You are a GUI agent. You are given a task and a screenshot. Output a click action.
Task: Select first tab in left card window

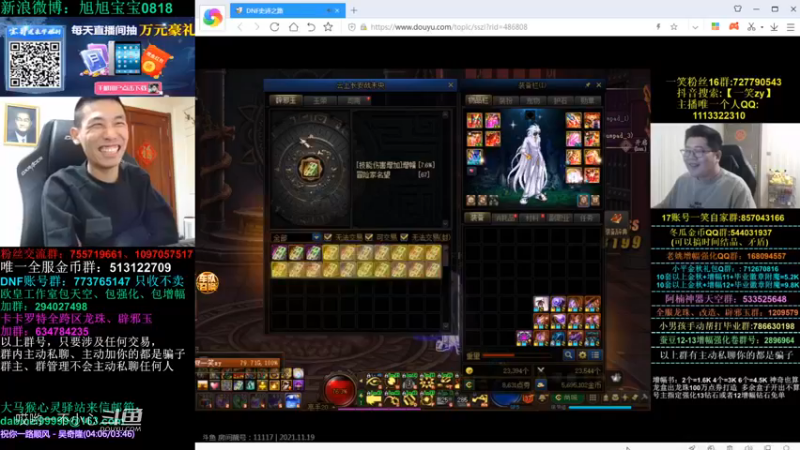(286, 101)
